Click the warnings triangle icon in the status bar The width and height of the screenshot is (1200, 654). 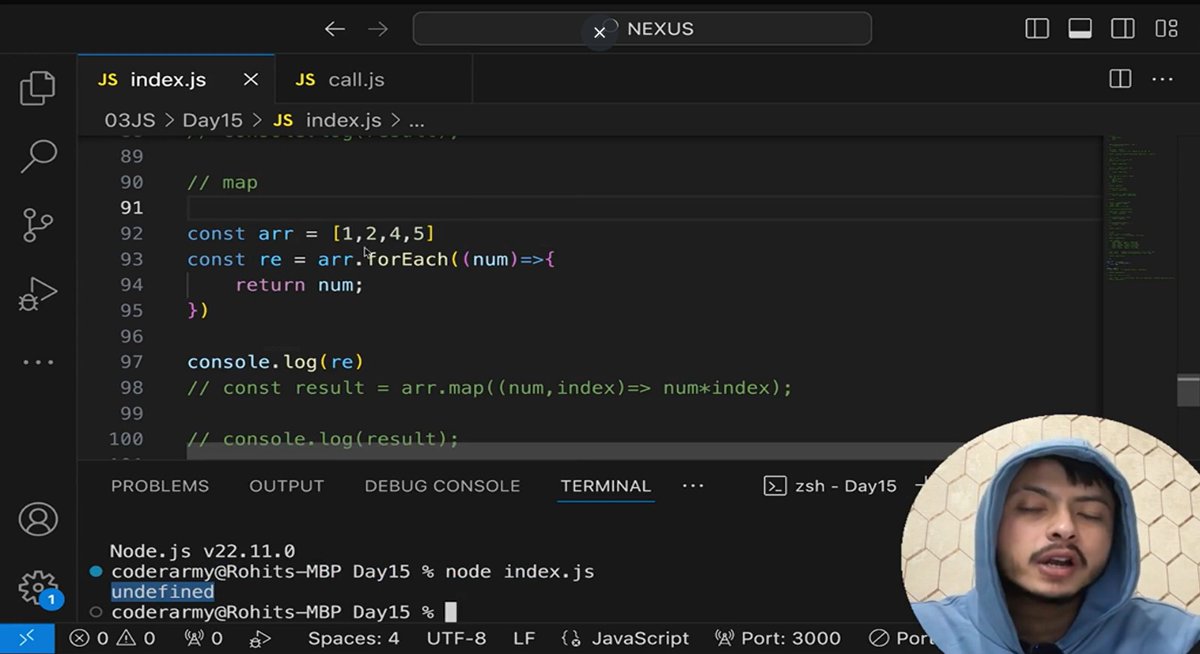[x=125, y=638]
